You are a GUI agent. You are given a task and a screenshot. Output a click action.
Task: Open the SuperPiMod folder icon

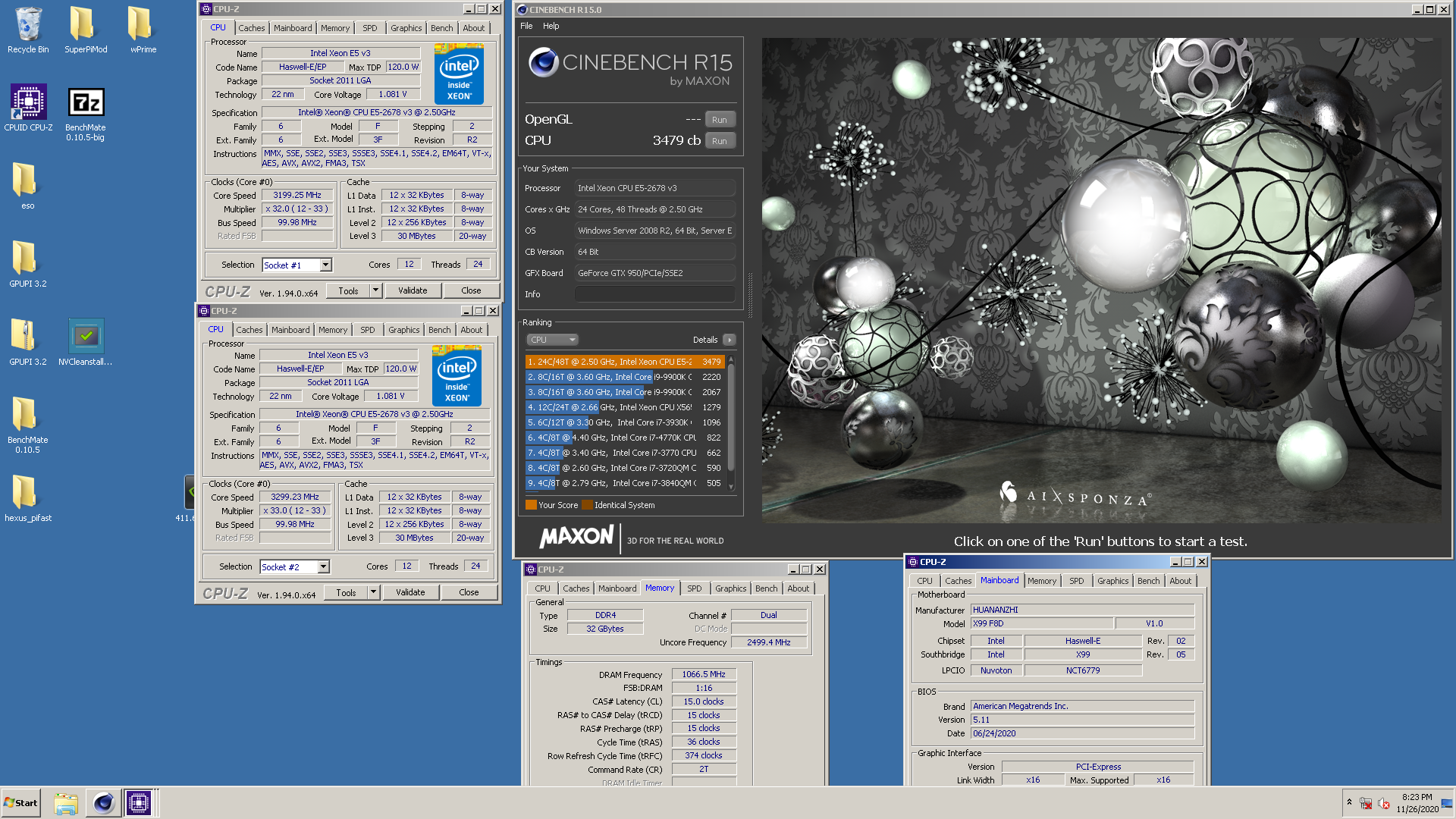click(x=86, y=30)
